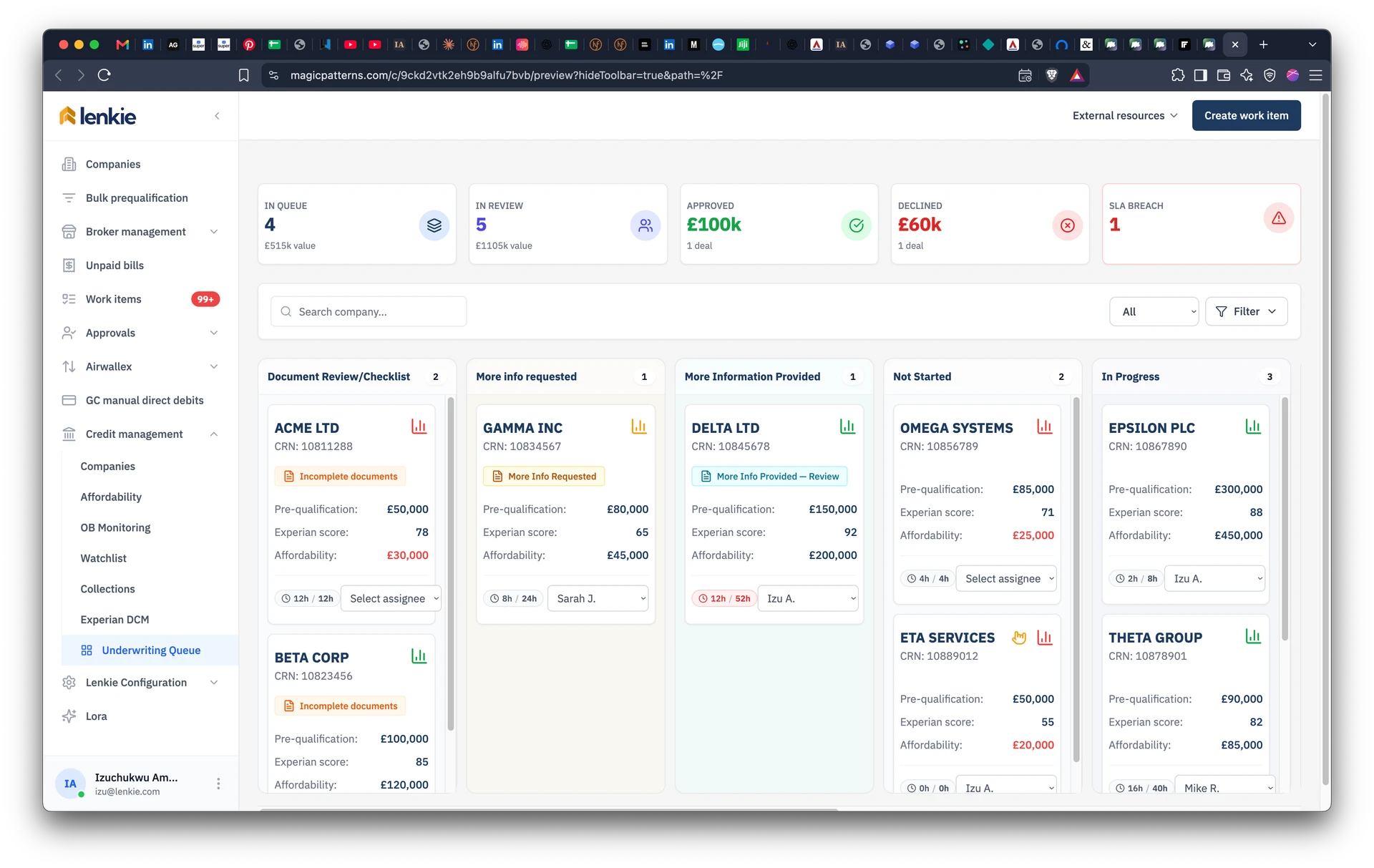Click More Info Provided — Review tag

(769, 477)
